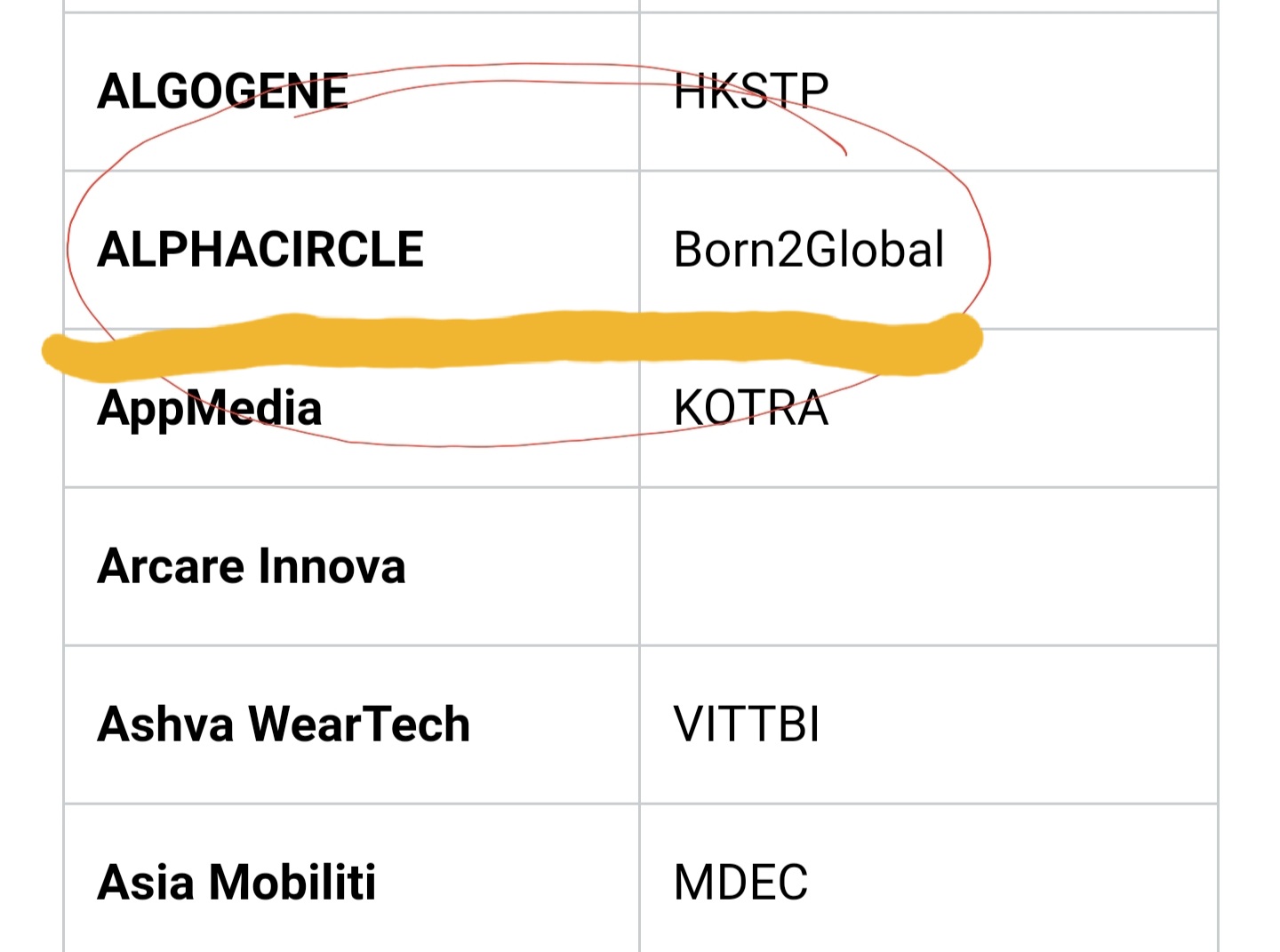The image size is (1280, 952).
Task: Select the VITTBI partner text
Action: 747,724
